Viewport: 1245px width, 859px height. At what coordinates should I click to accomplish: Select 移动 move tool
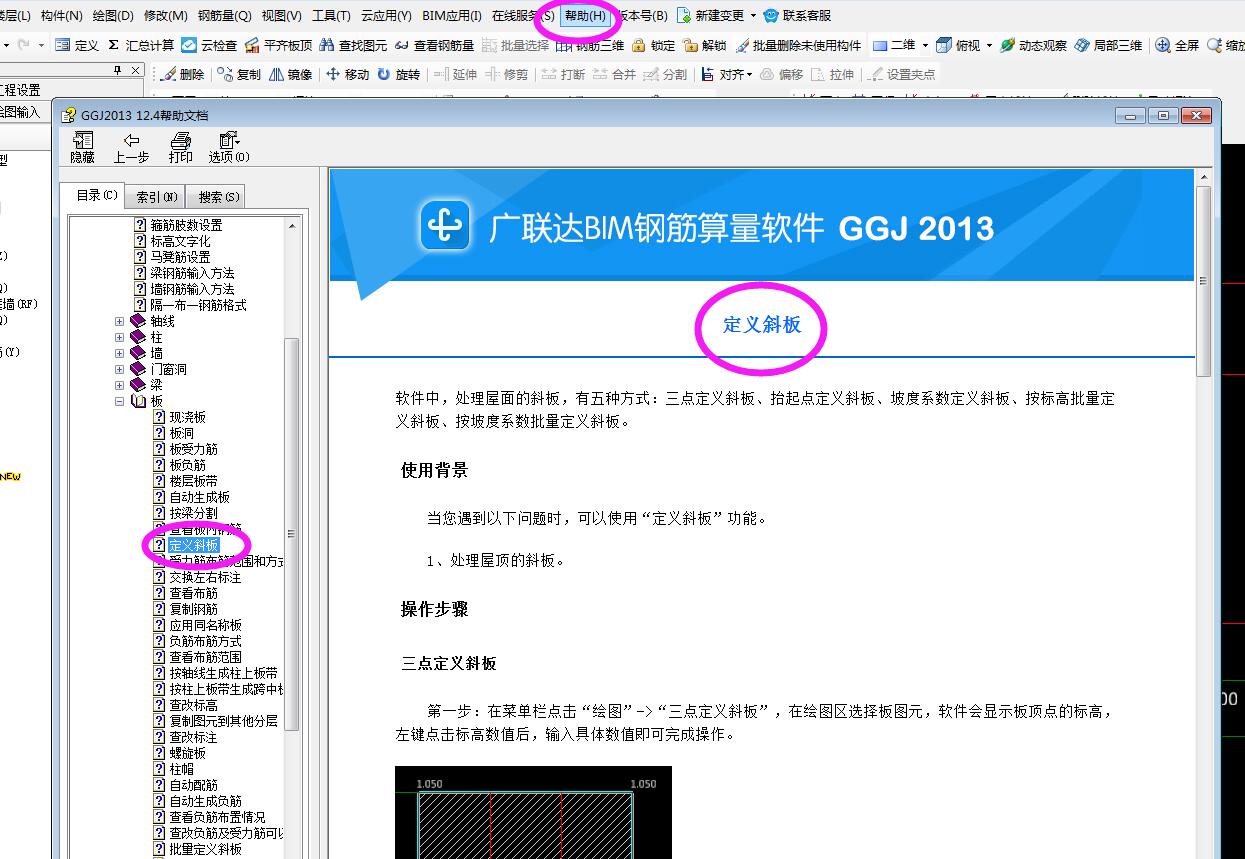click(348, 74)
